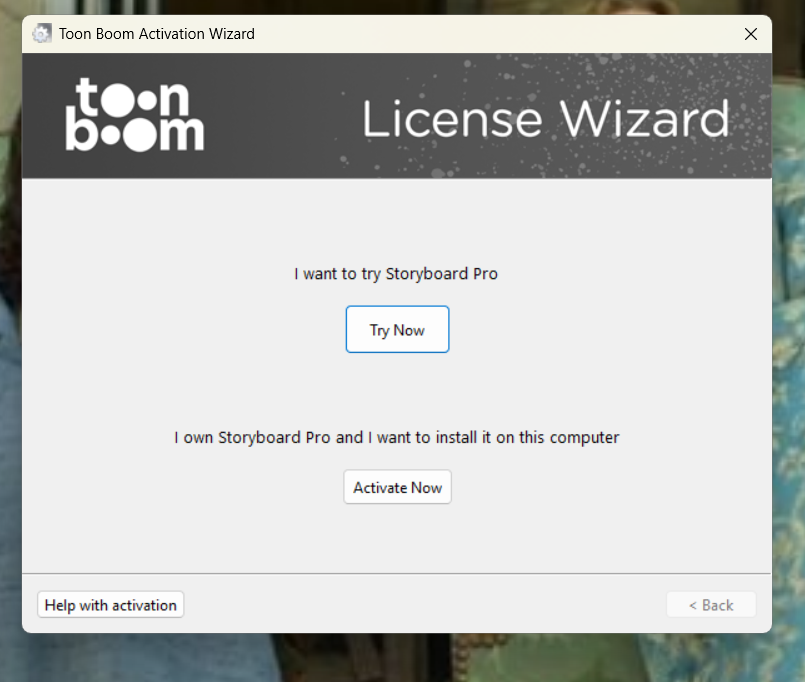Go to the previous step with the Back button
This screenshot has width=805, height=682.
click(711, 605)
